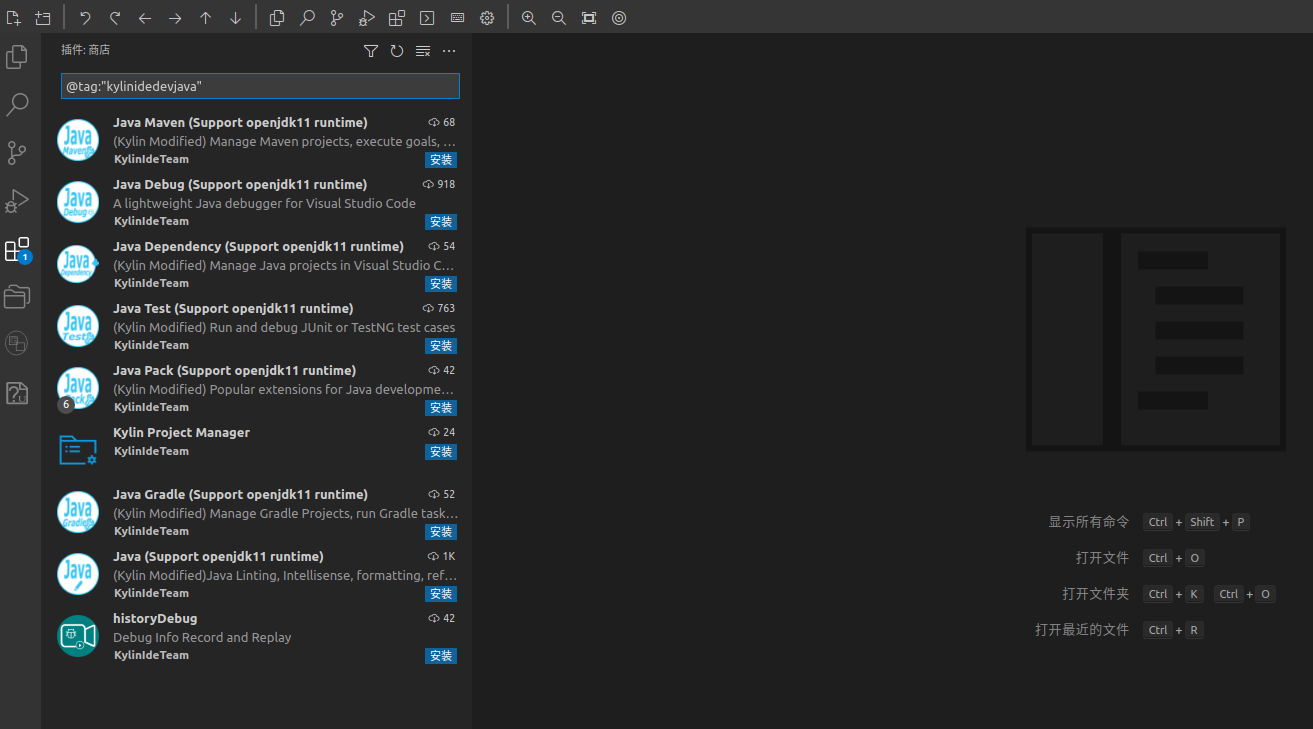Click the Kylin Project Manager thumbnail icon

click(x=78, y=450)
